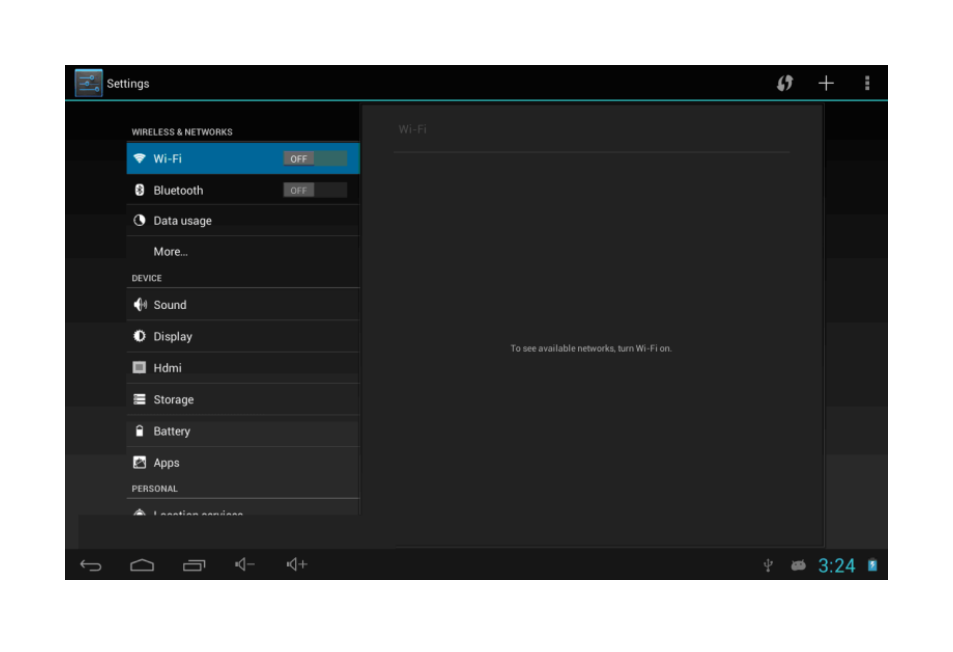Click the 'DEVICE' section header
The height and width of the screenshot is (652, 953).
[146, 278]
